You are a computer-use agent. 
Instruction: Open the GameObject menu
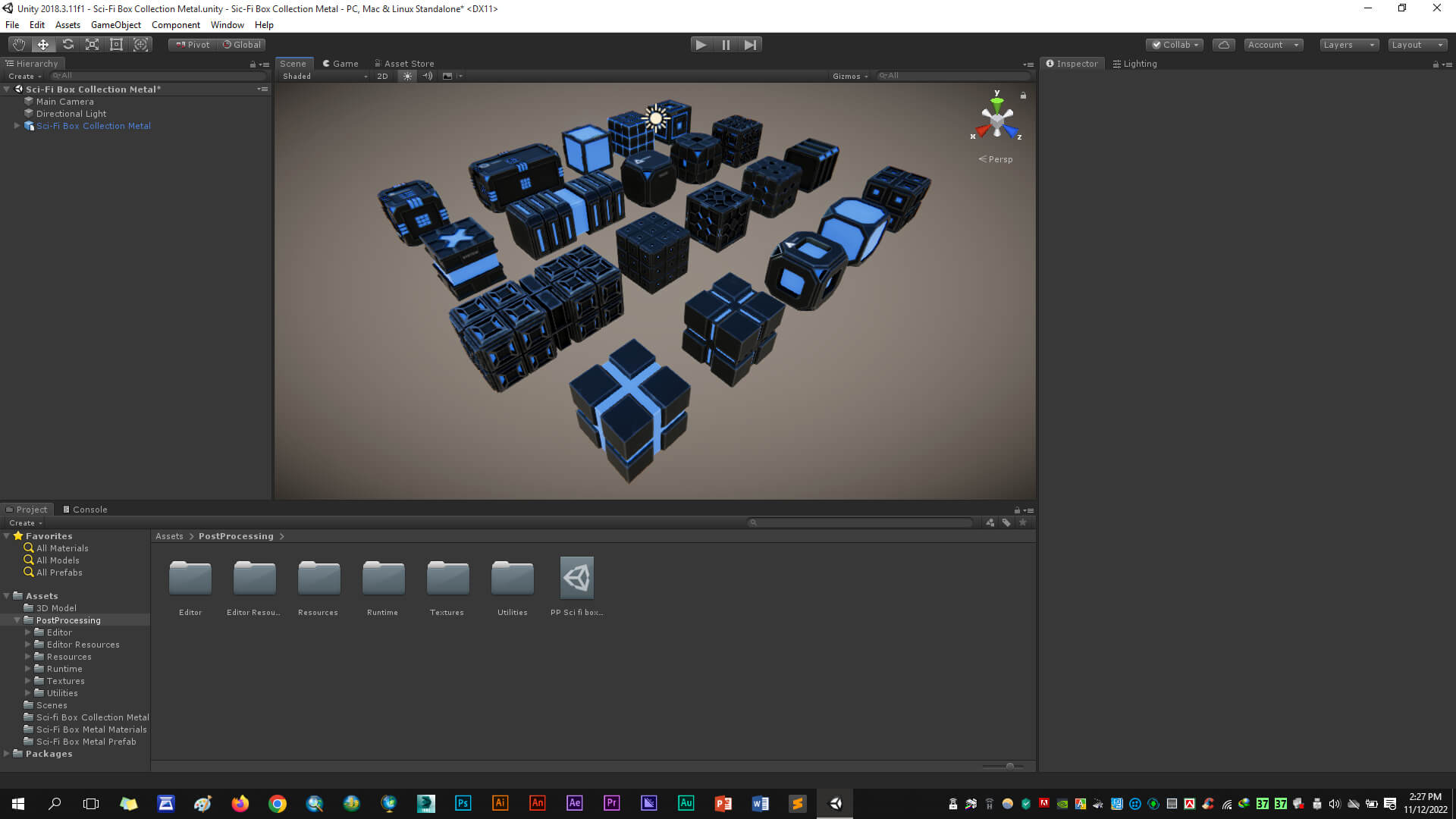pyautogui.click(x=115, y=25)
